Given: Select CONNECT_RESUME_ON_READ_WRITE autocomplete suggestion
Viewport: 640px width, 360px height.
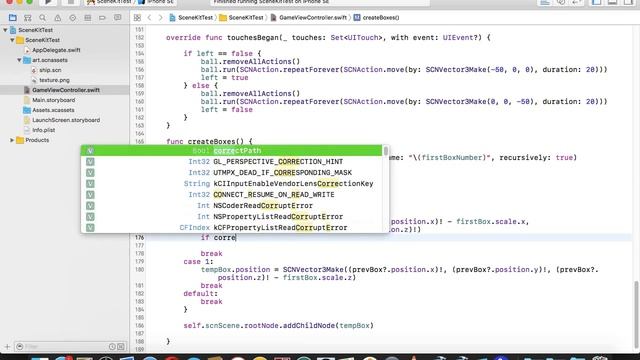Looking at the screenshot, I should tap(231, 195).
